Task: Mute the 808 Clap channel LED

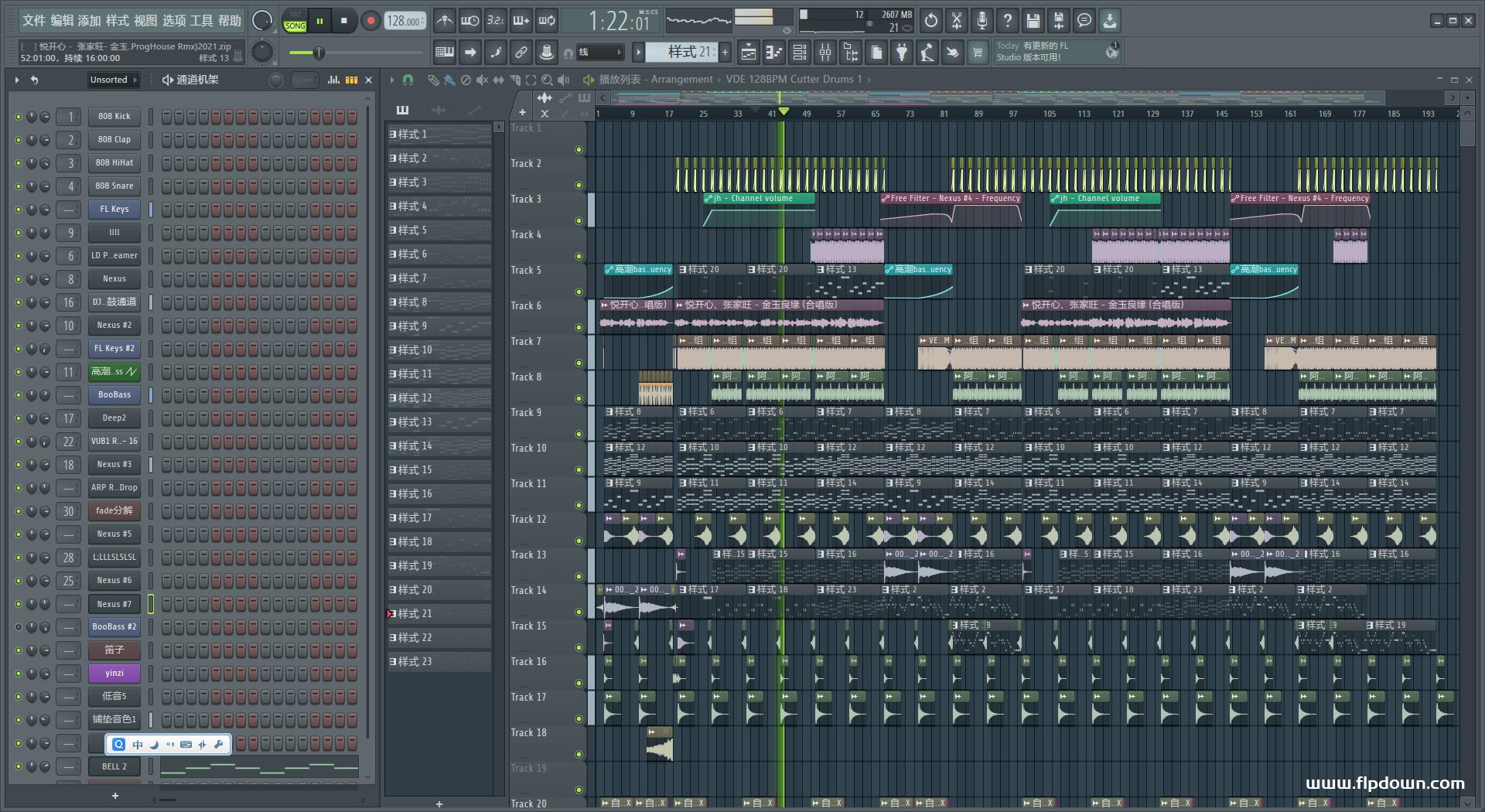Action: pos(19,140)
